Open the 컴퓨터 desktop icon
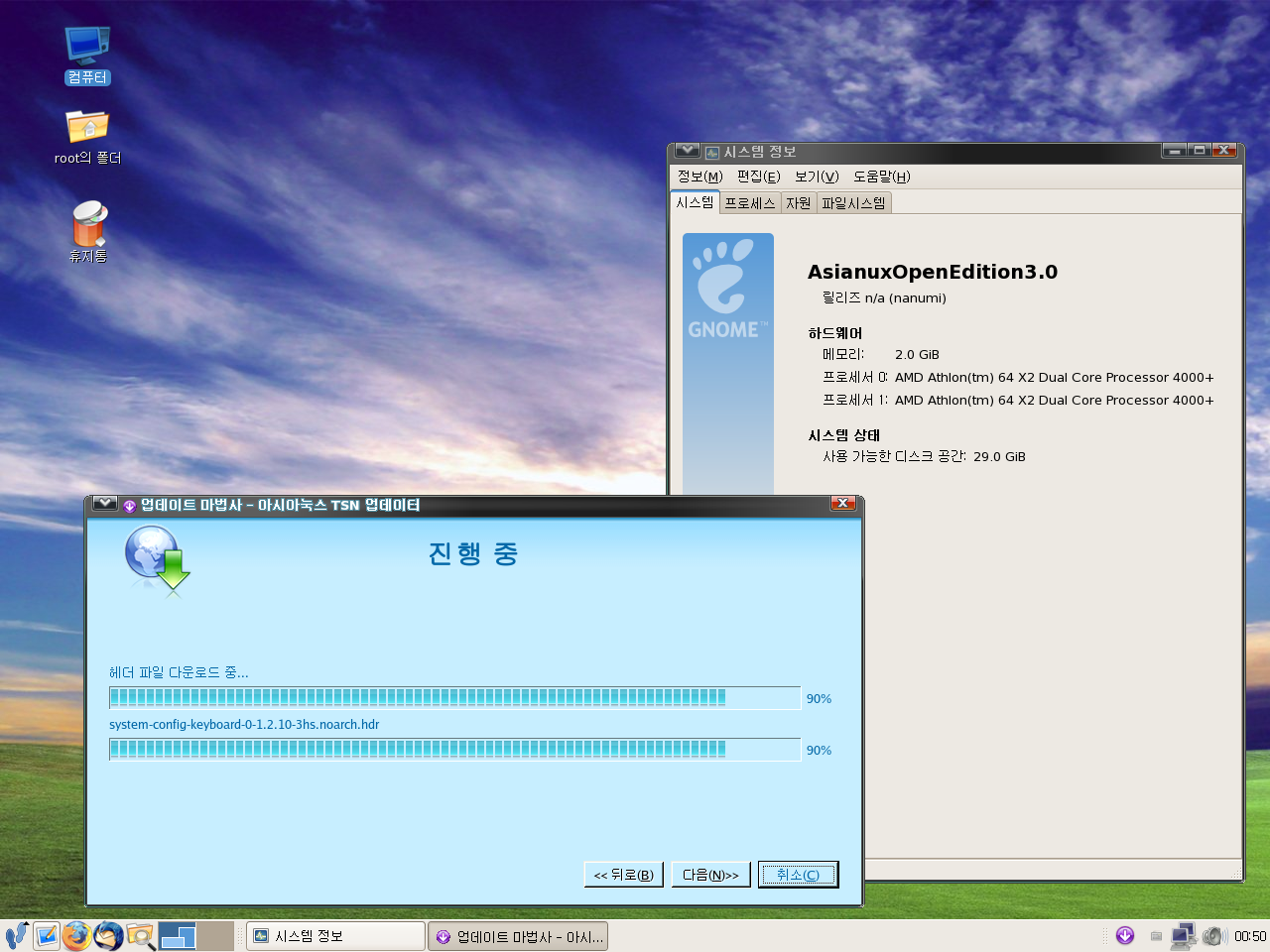 tap(87, 55)
